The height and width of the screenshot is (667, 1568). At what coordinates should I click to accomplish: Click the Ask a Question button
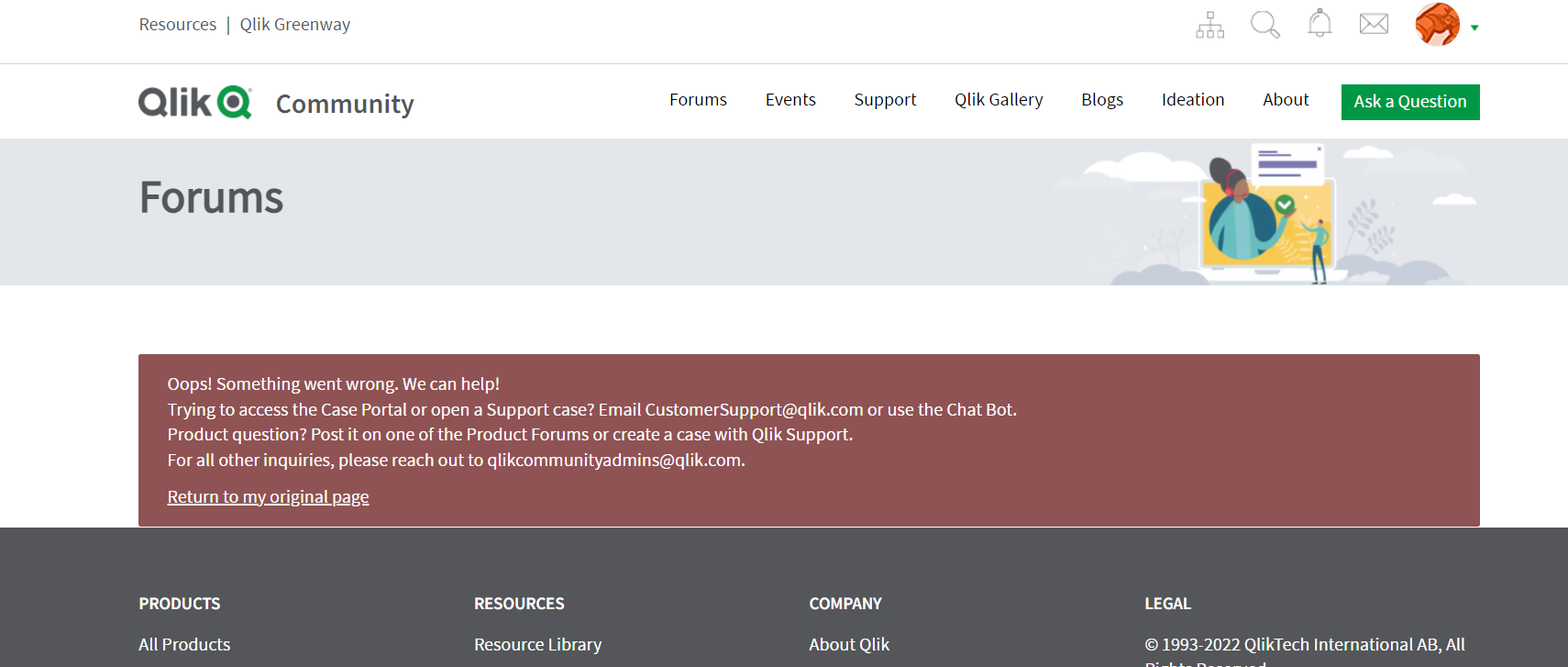1410,102
